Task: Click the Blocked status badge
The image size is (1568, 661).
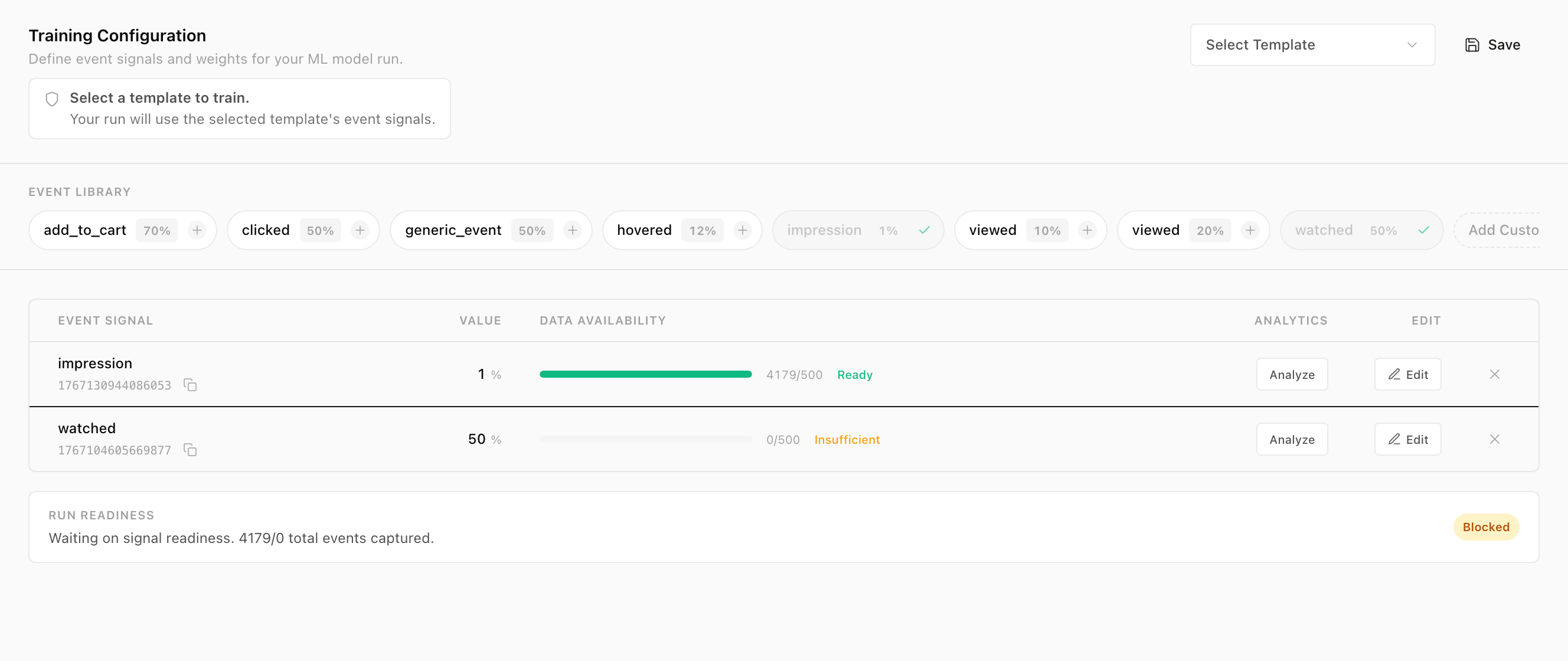Action: [1486, 528]
